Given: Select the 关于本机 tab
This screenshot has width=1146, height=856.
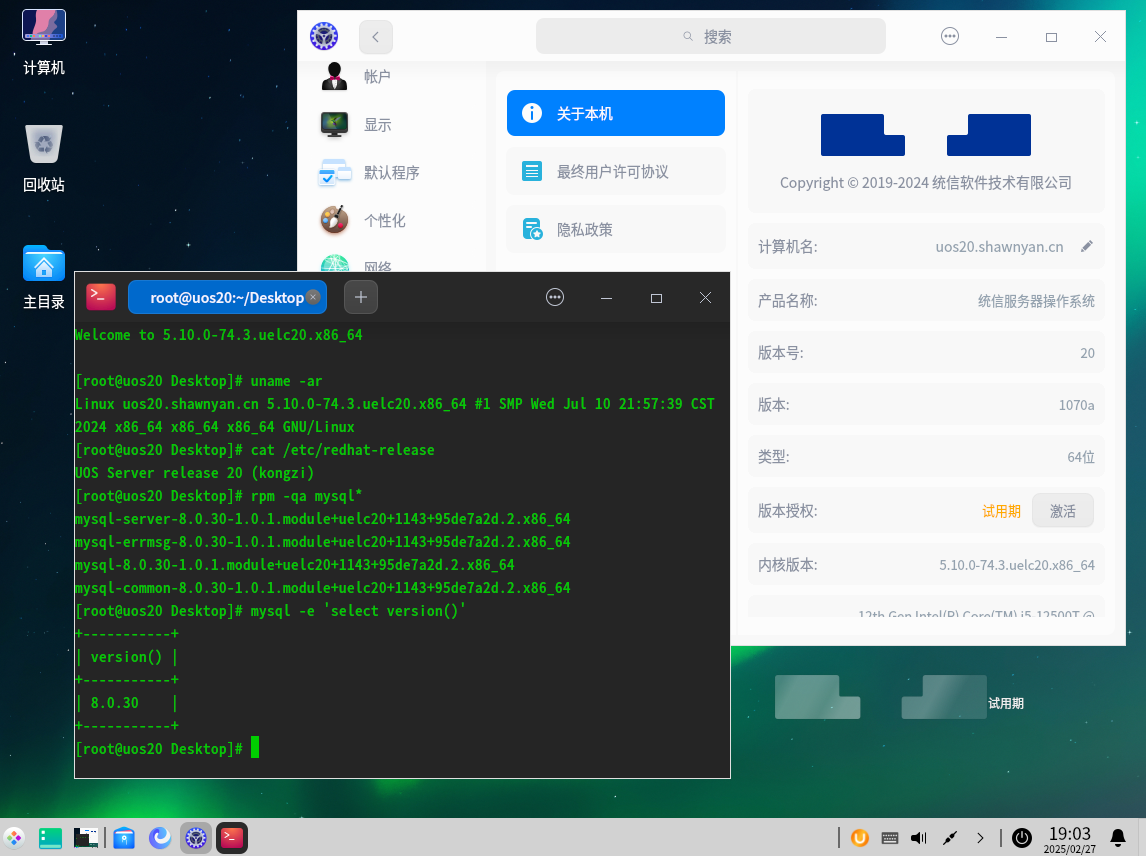Looking at the screenshot, I should click(615, 113).
